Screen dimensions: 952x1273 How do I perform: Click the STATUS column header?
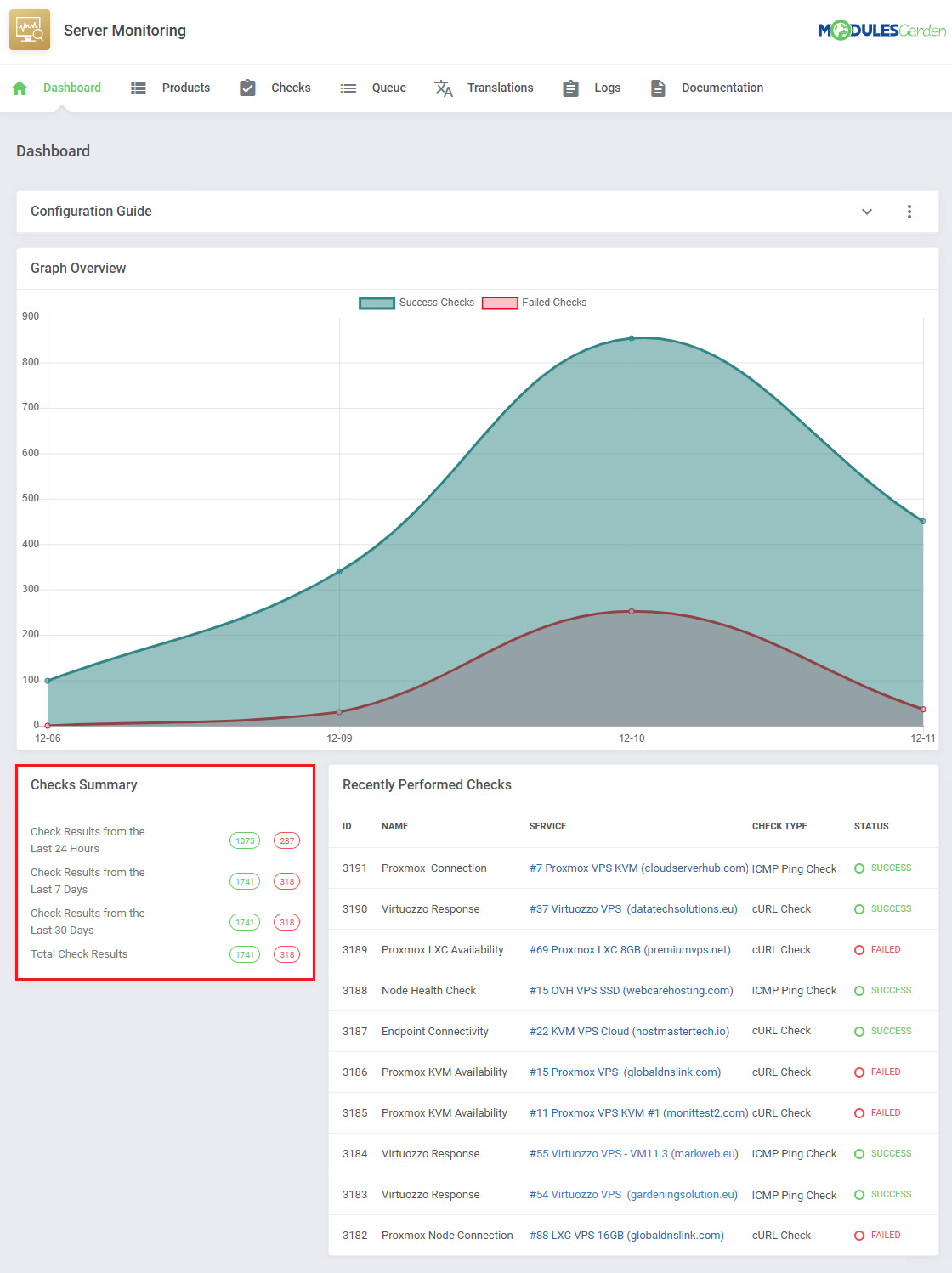[871, 827]
